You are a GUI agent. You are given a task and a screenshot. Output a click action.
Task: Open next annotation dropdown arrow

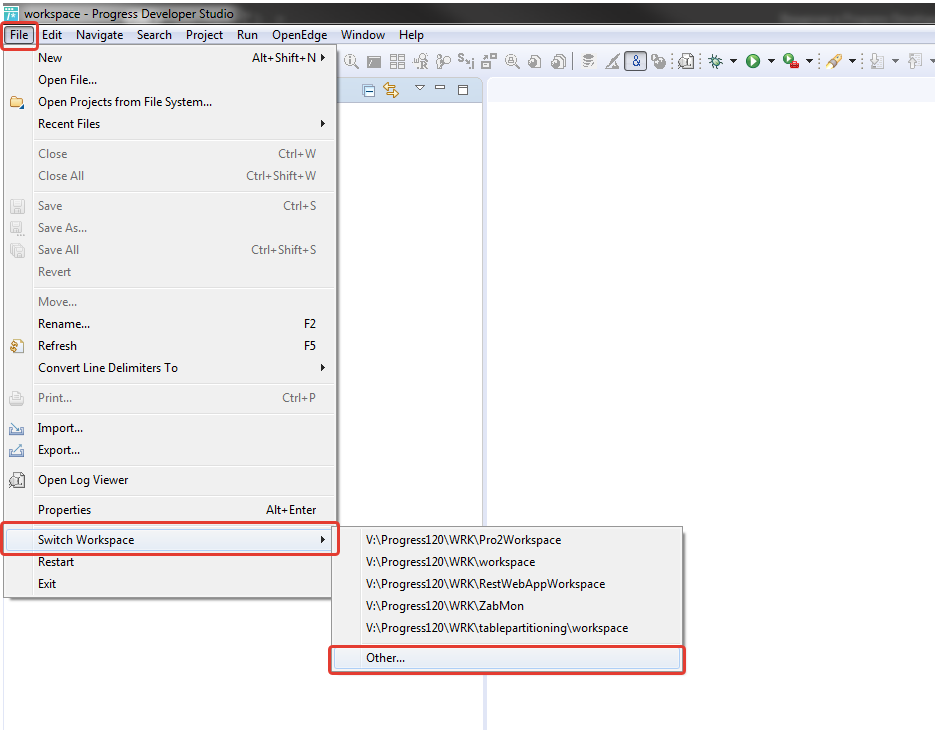click(895, 61)
